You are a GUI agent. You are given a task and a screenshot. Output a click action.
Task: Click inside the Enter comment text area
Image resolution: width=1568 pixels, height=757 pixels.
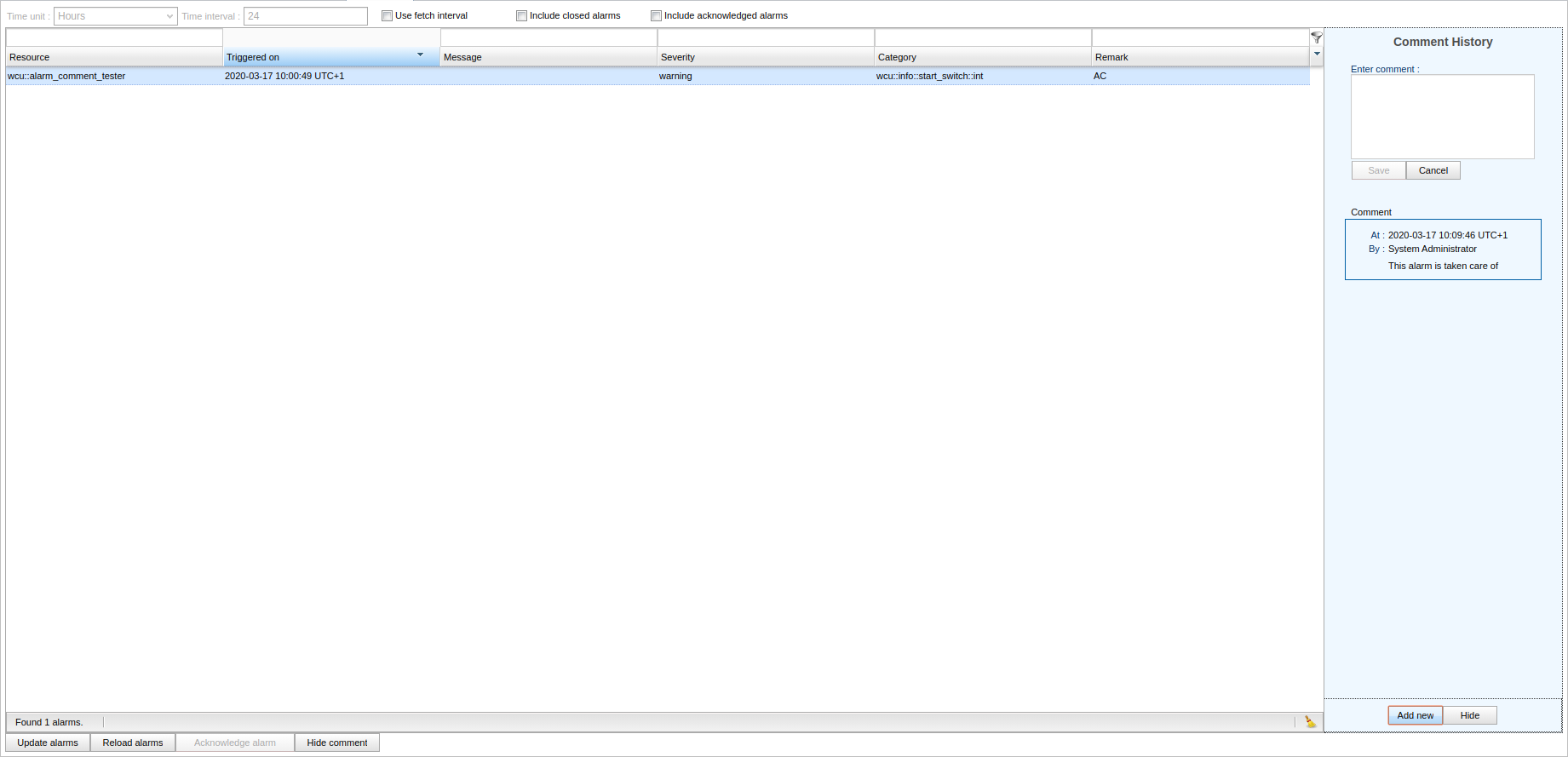[1442, 117]
